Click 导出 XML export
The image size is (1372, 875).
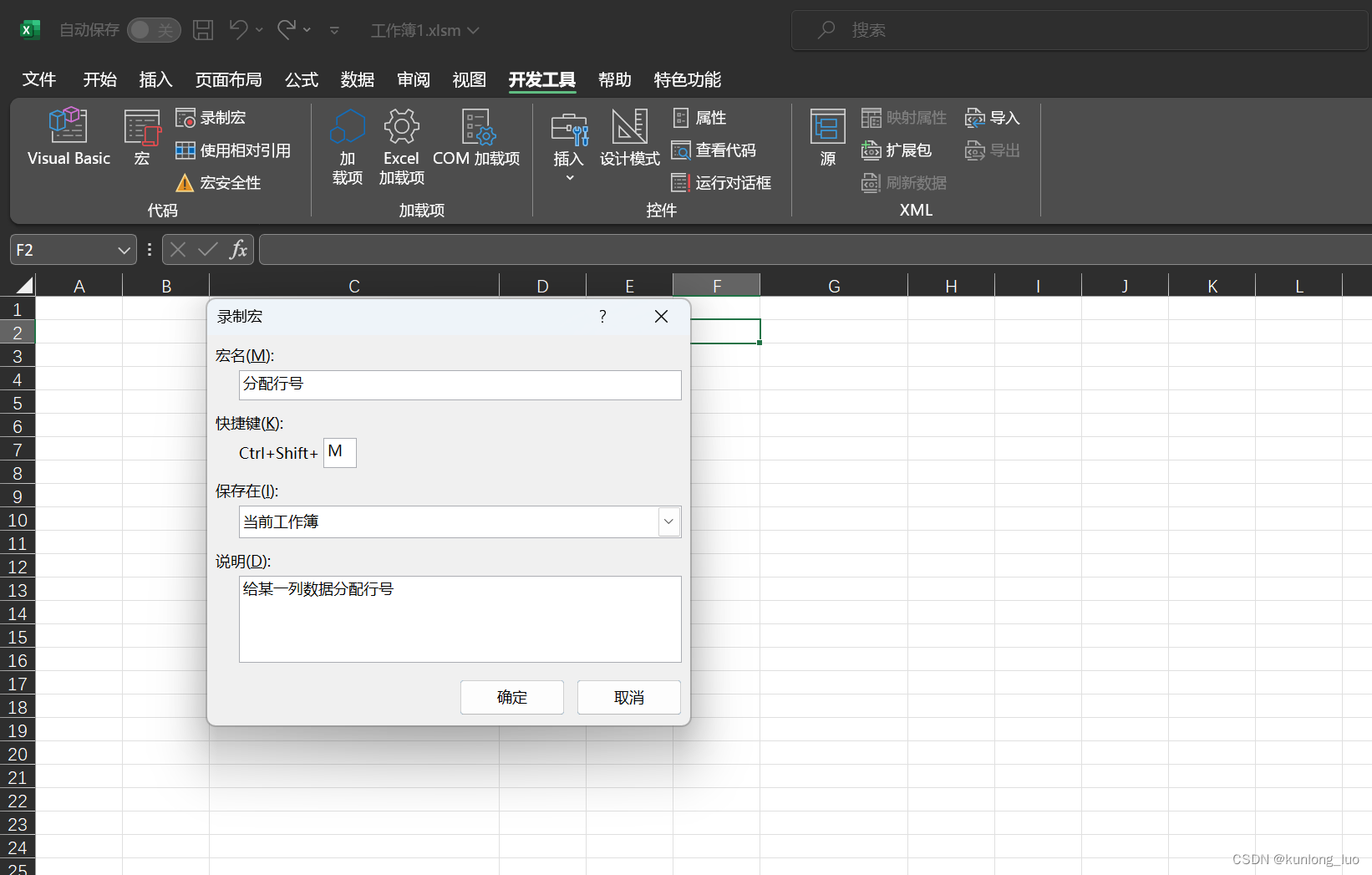coord(993,150)
